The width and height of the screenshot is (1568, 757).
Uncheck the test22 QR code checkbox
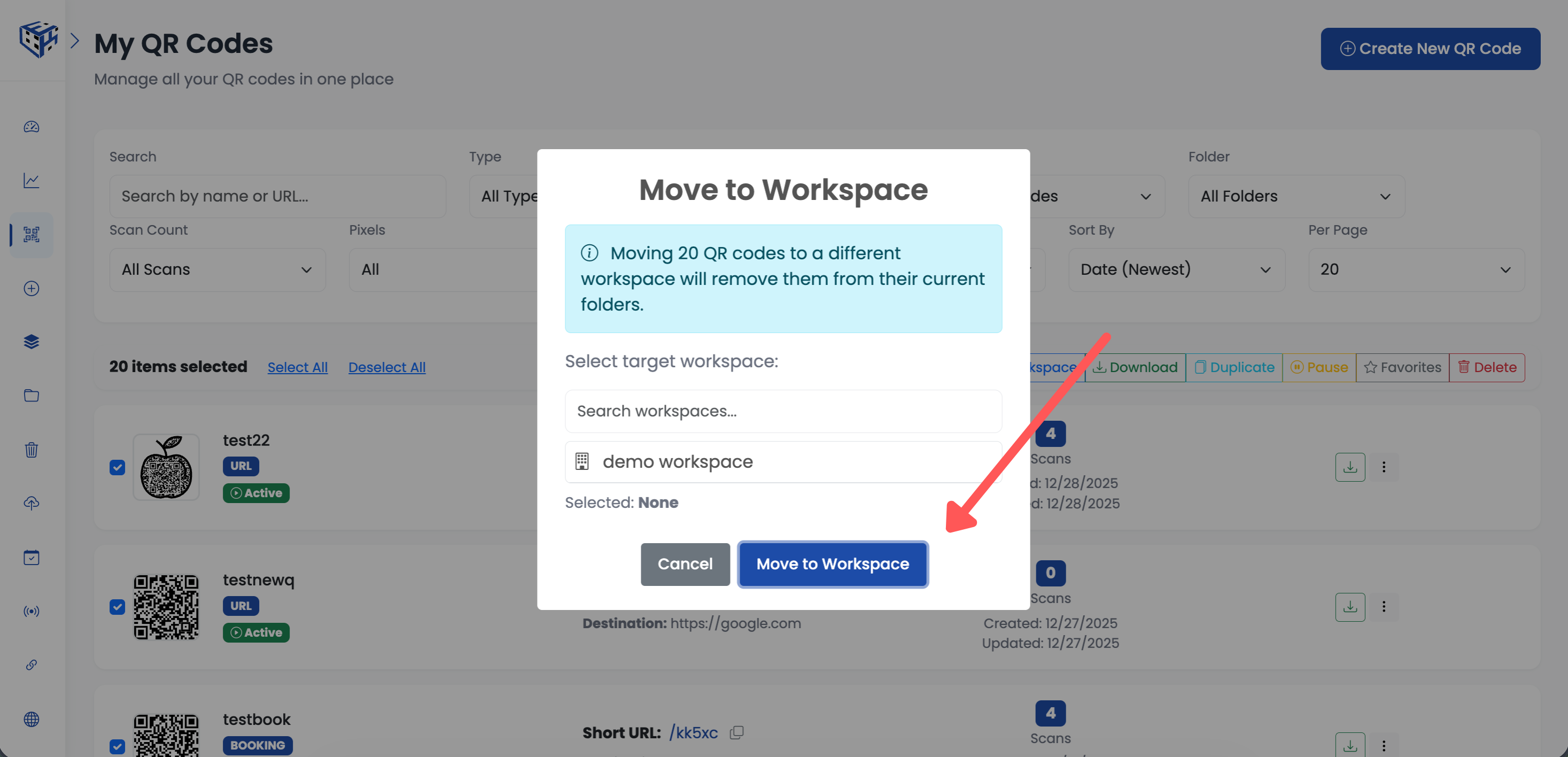117,468
